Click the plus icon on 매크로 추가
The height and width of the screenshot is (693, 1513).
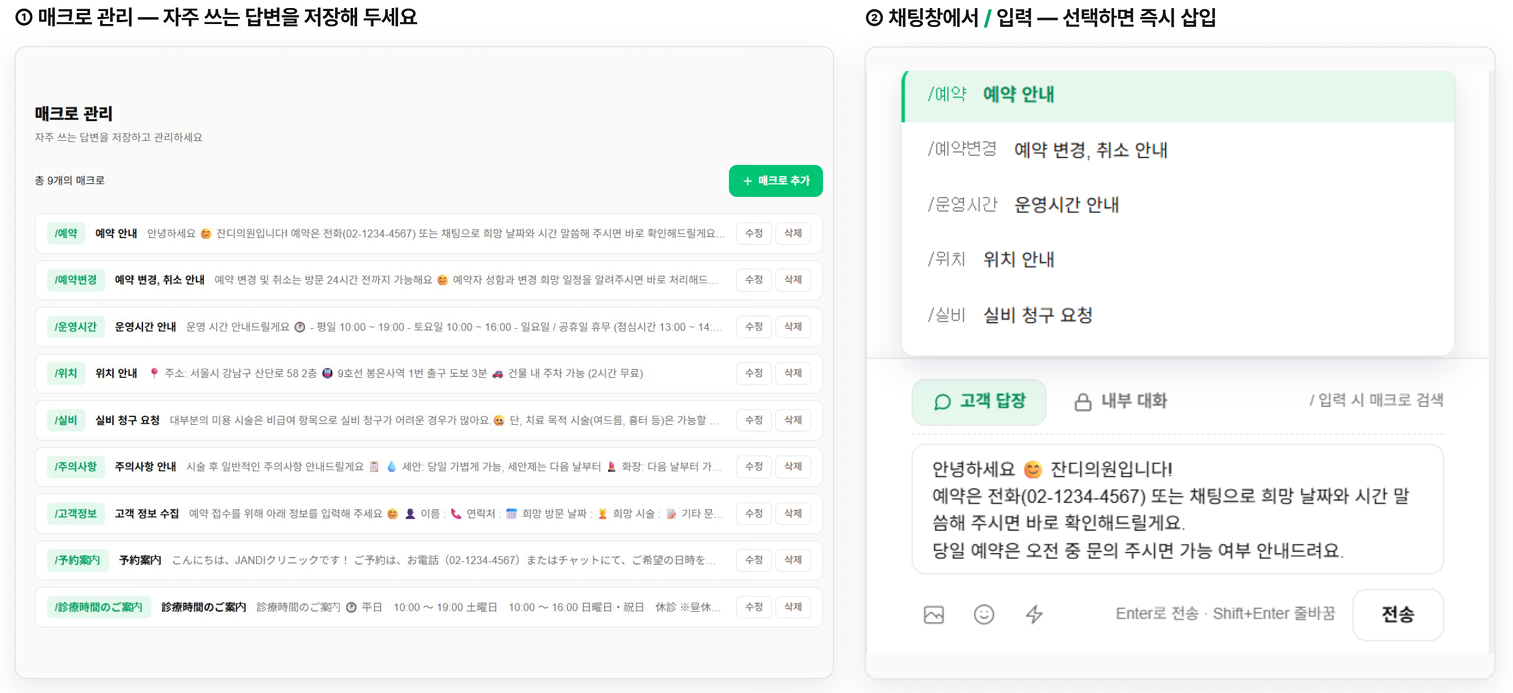[747, 181]
